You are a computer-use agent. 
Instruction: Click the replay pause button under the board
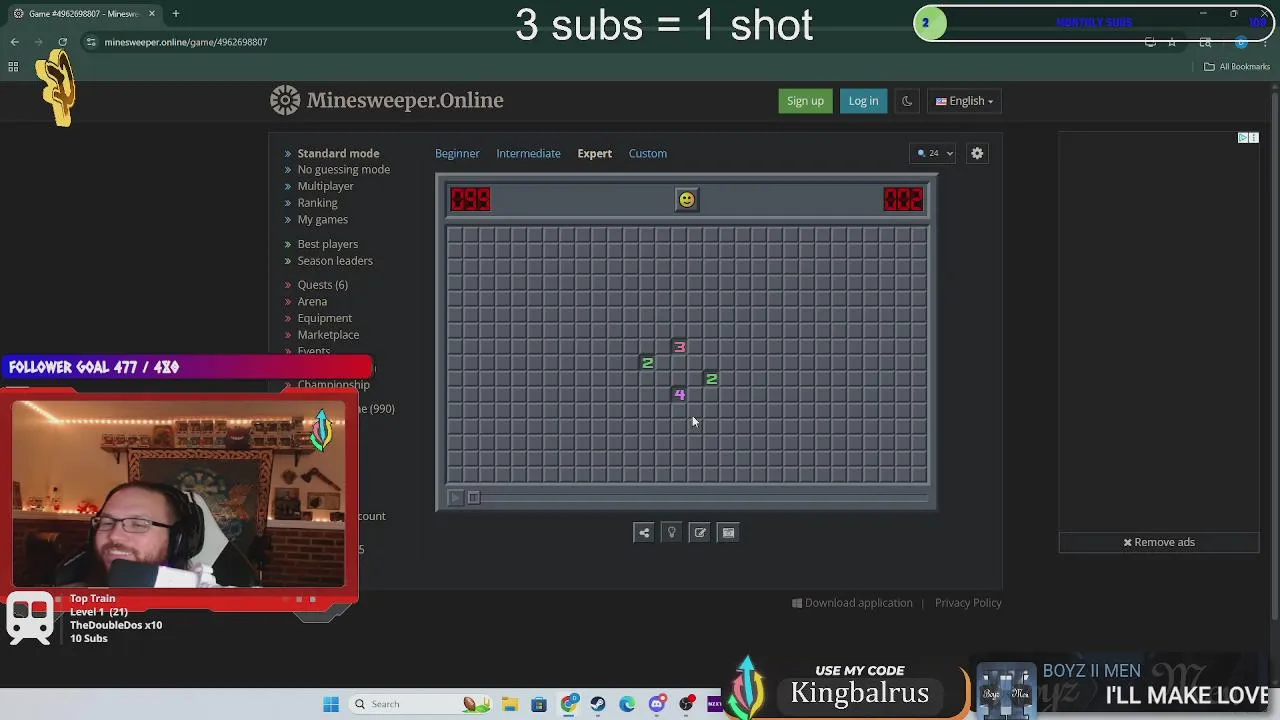pyautogui.click(x=474, y=498)
